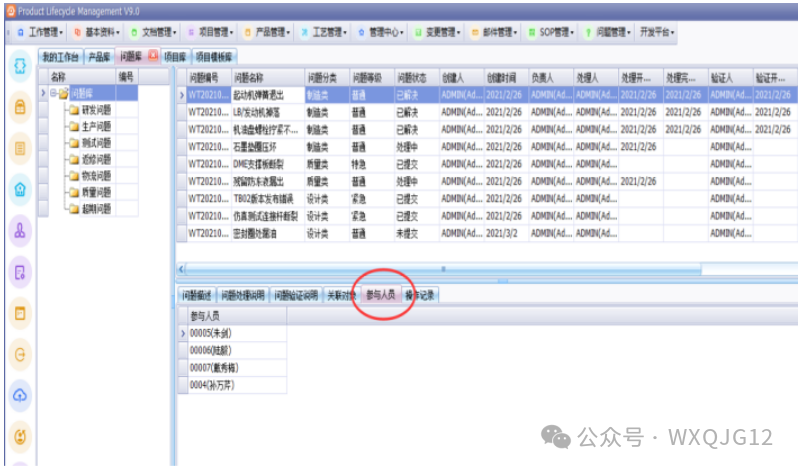This screenshot has height=469, width=798.
Task: Open the 变更管理 menu dropdown
Action: (x=437, y=32)
